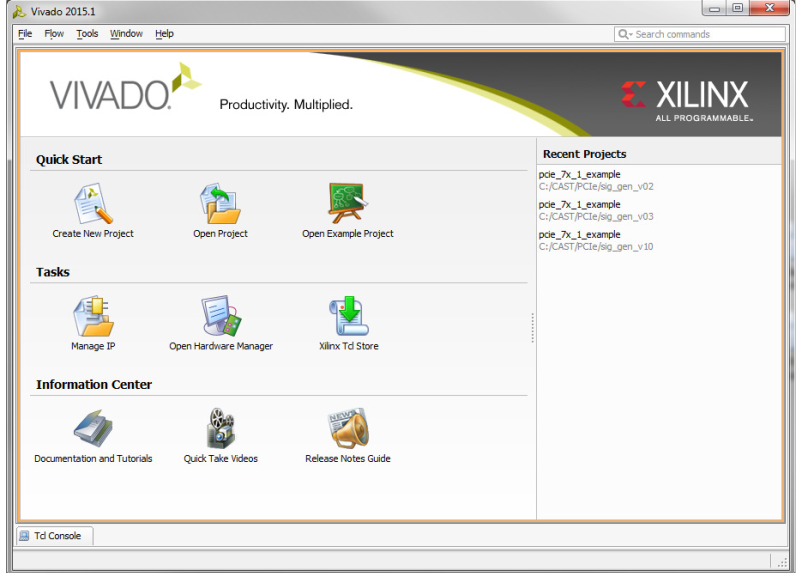Open recent project in sig_gen_v03
The image size is (799, 573).
click(x=596, y=211)
